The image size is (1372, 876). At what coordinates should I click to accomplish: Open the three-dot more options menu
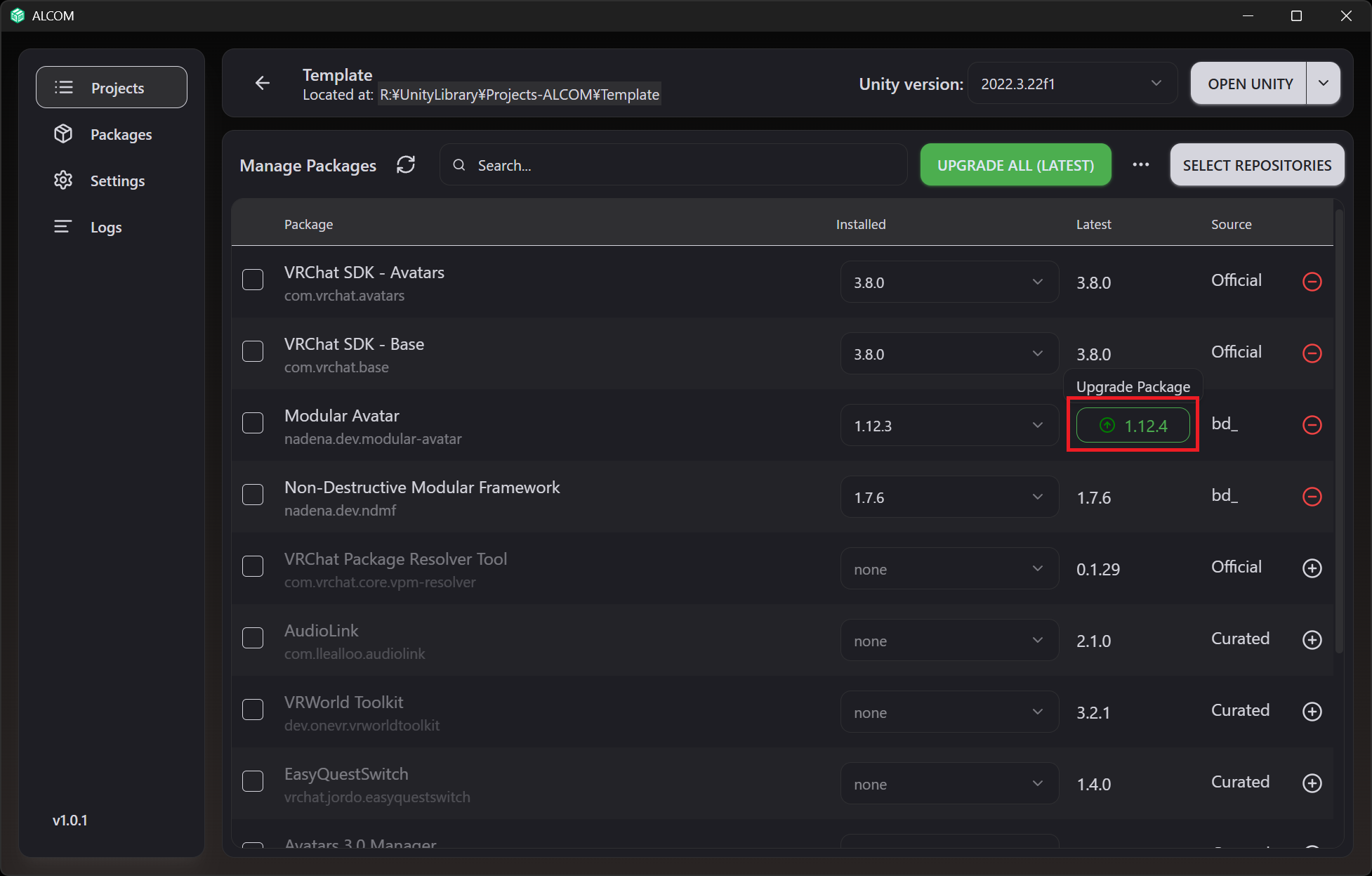[x=1141, y=165]
